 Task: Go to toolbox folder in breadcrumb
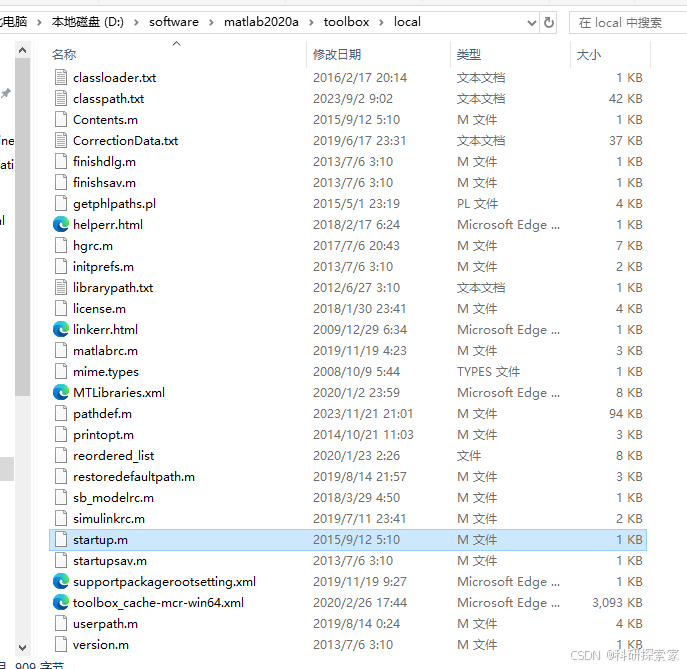[346, 22]
